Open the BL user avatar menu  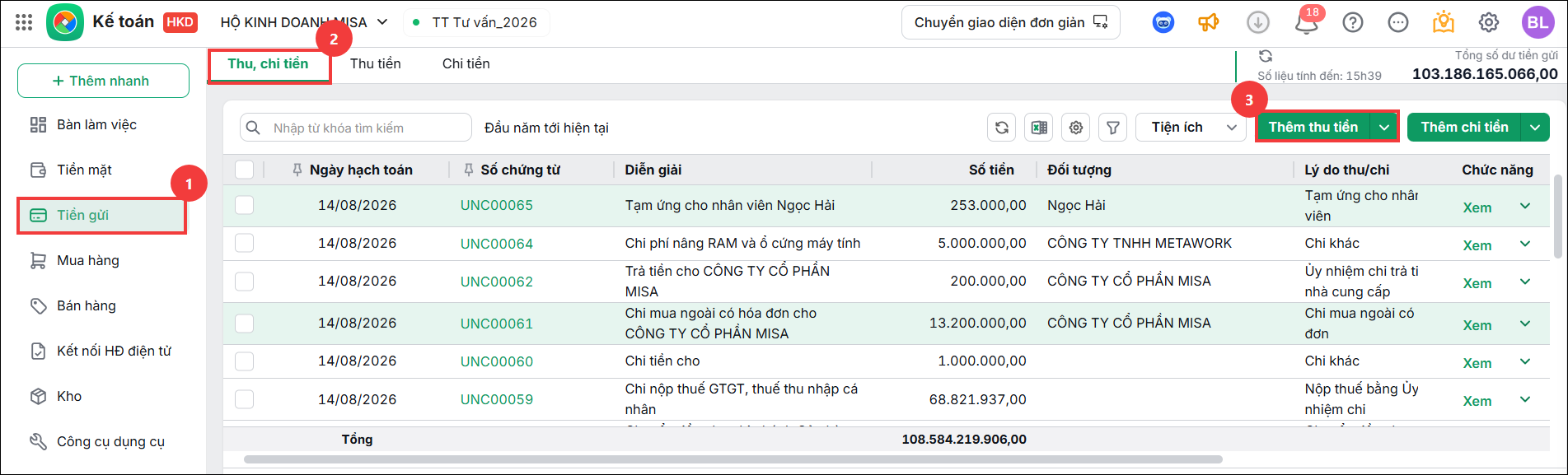tap(1538, 23)
